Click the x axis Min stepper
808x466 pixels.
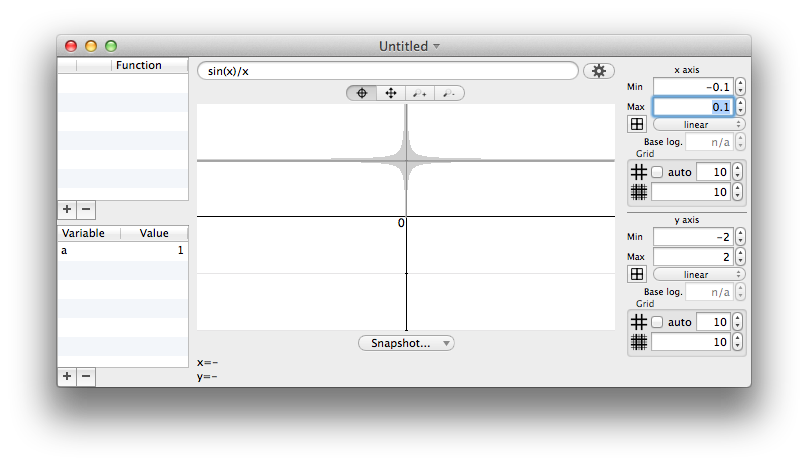[740, 87]
